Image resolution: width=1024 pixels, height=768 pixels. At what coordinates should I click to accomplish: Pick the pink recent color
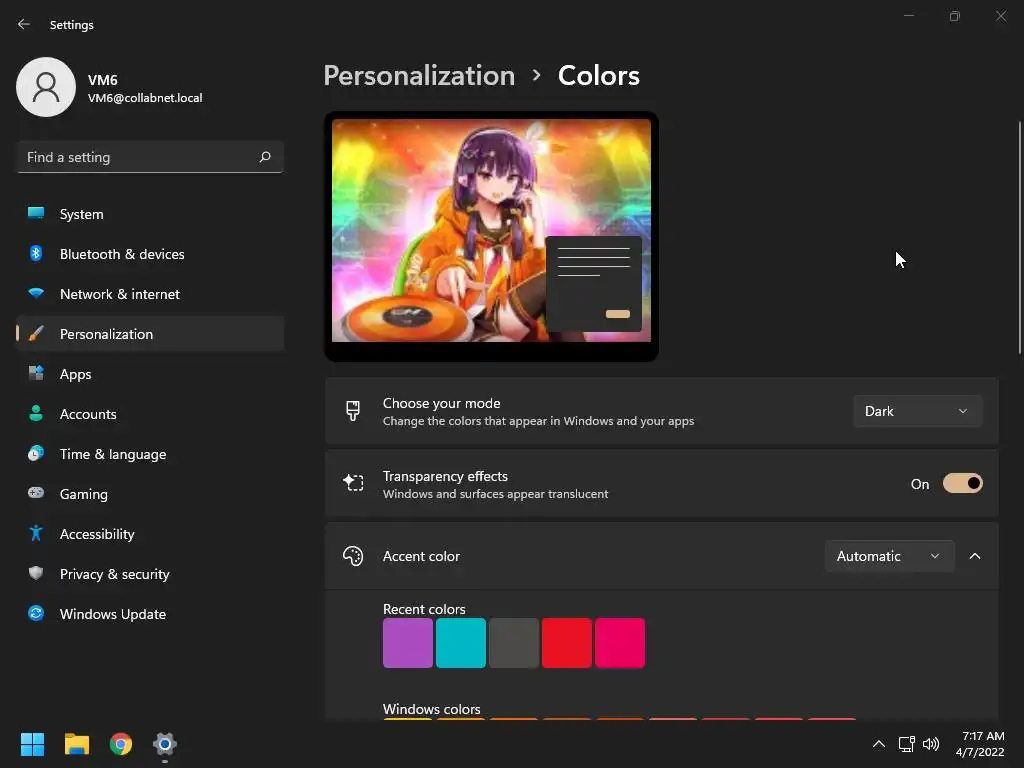[620, 643]
